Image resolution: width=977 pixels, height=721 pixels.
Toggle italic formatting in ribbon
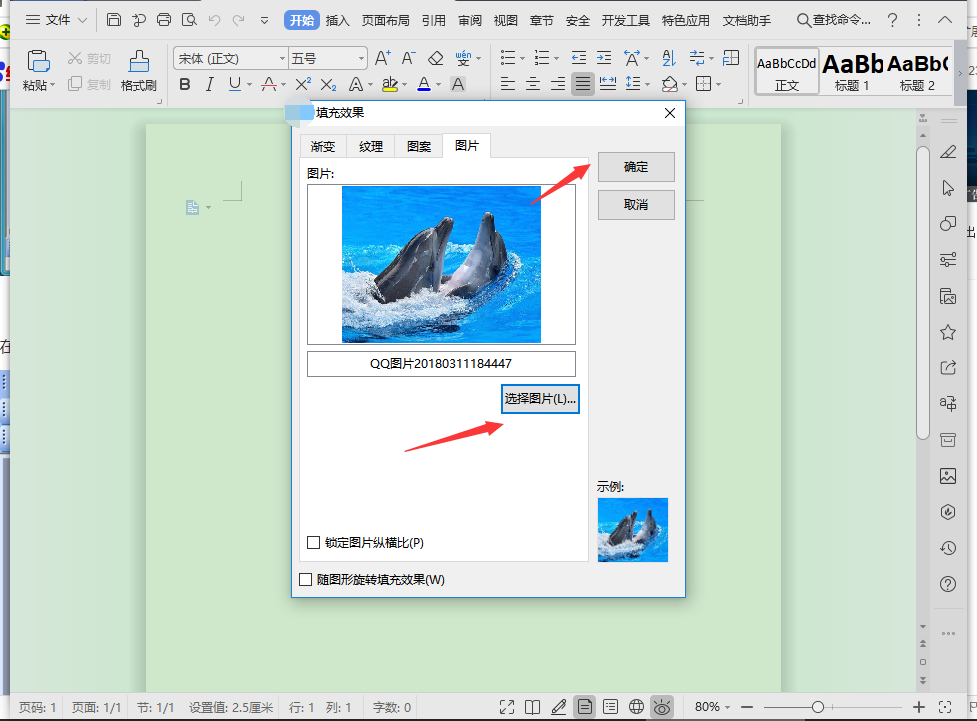pyautogui.click(x=209, y=85)
